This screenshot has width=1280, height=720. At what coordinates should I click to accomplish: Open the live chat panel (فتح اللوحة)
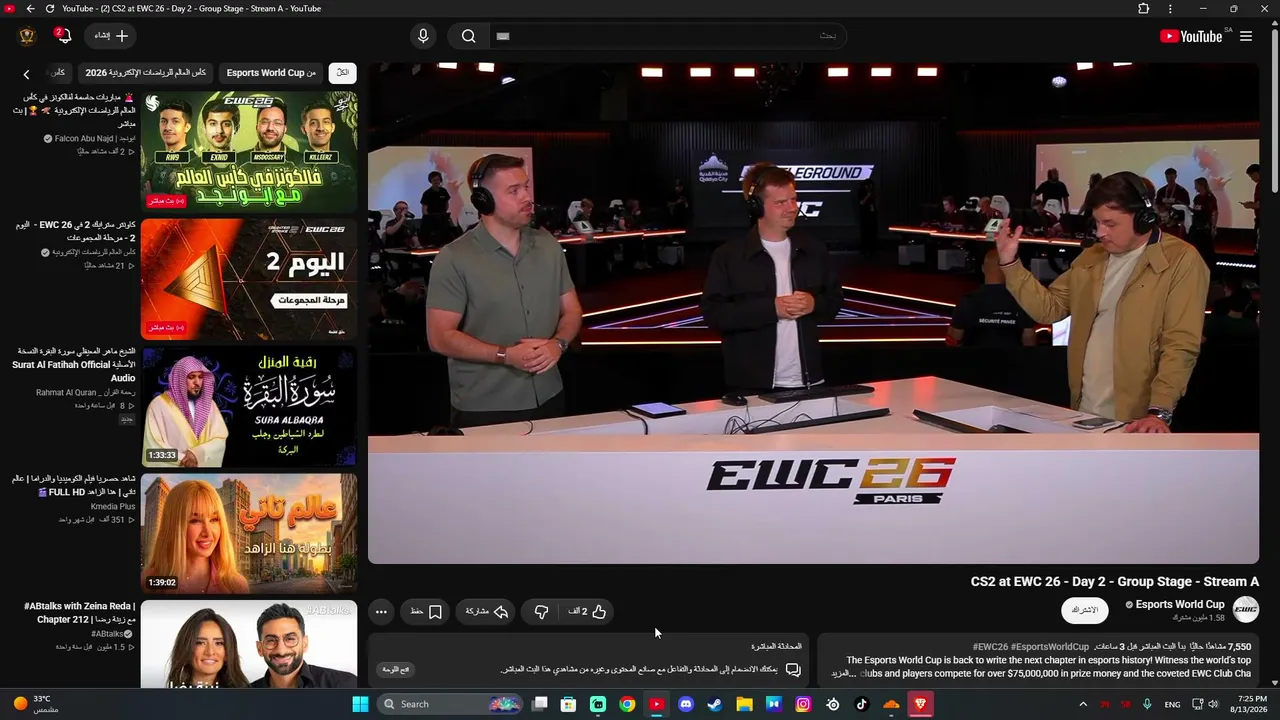coord(397,669)
